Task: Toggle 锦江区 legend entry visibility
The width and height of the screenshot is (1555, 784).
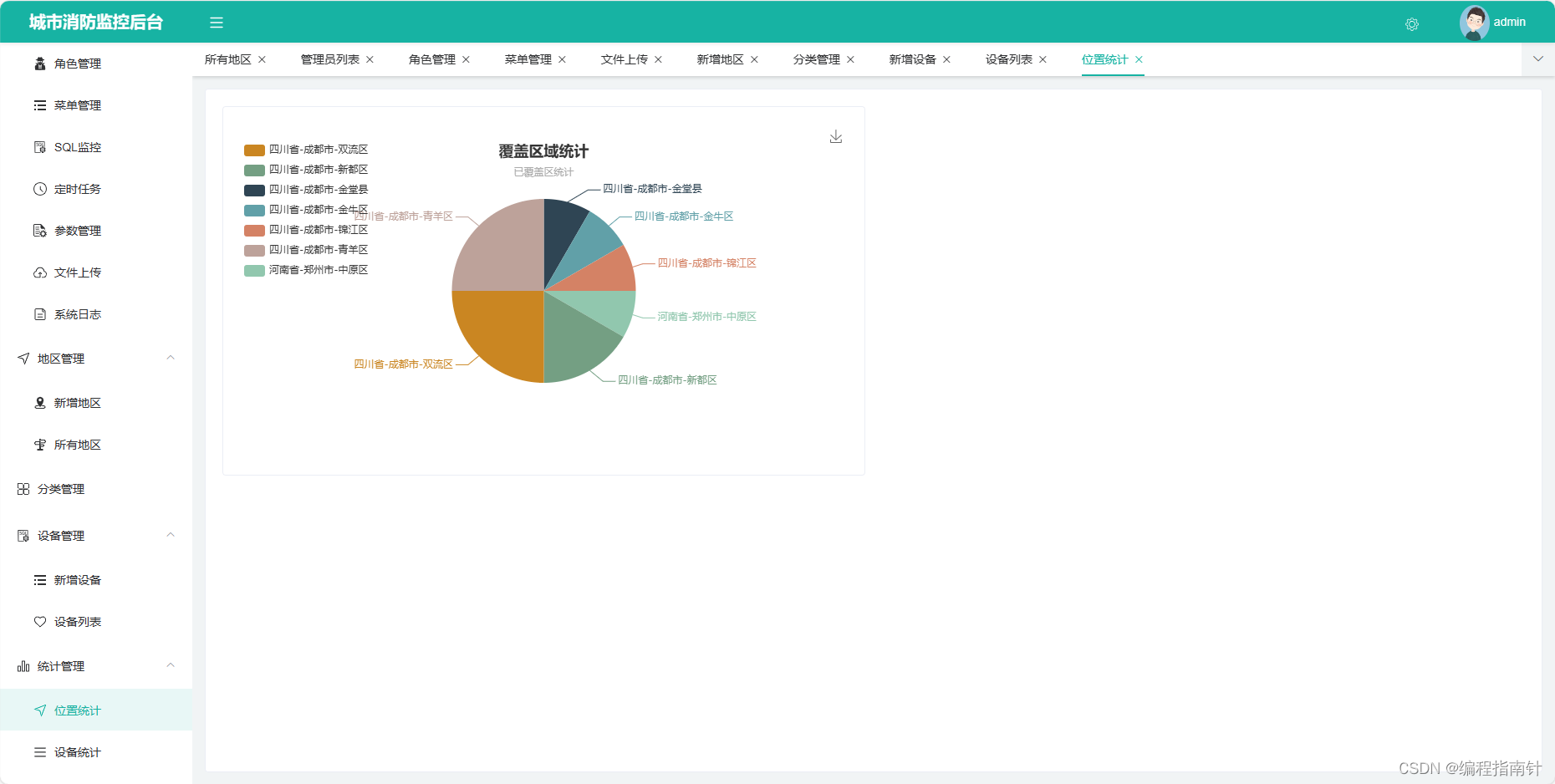Action: point(306,230)
